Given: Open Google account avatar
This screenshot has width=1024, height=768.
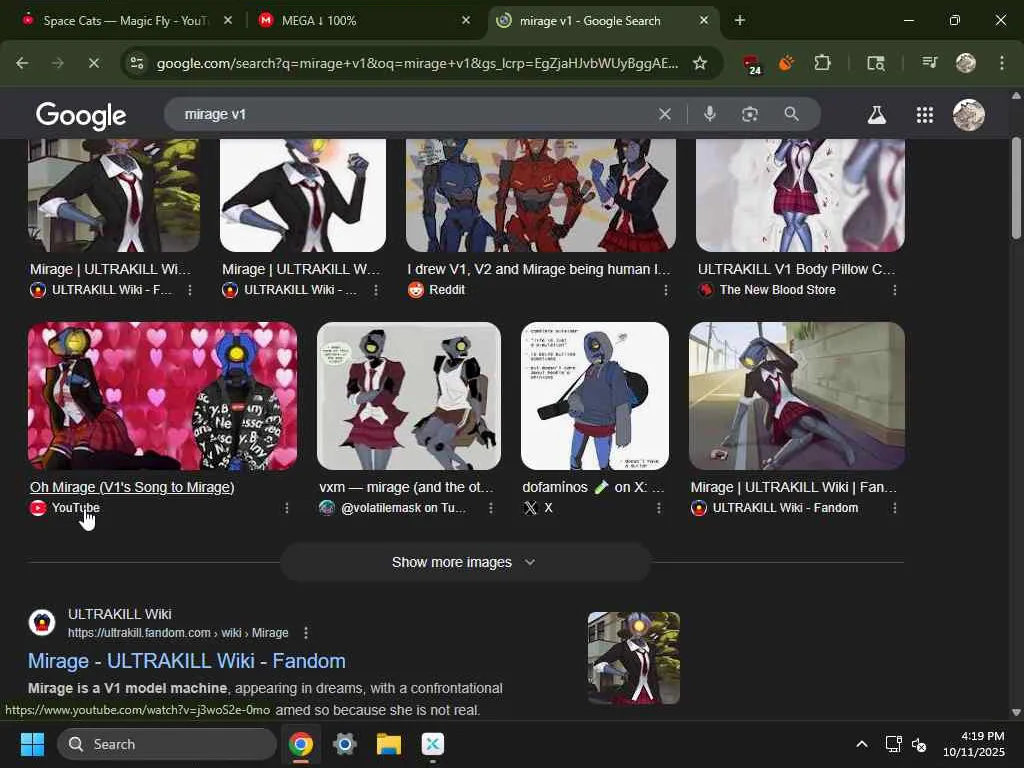Looking at the screenshot, I should point(969,115).
